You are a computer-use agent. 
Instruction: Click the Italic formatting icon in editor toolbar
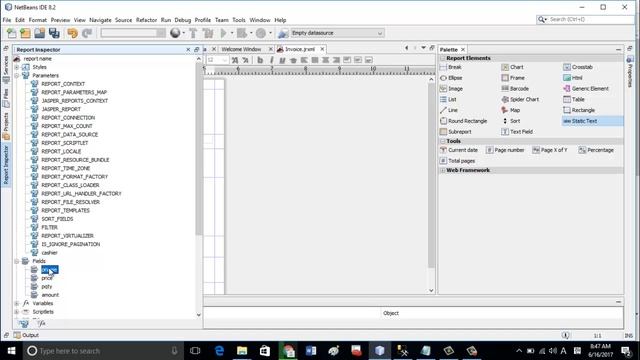[x=271, y=60]
